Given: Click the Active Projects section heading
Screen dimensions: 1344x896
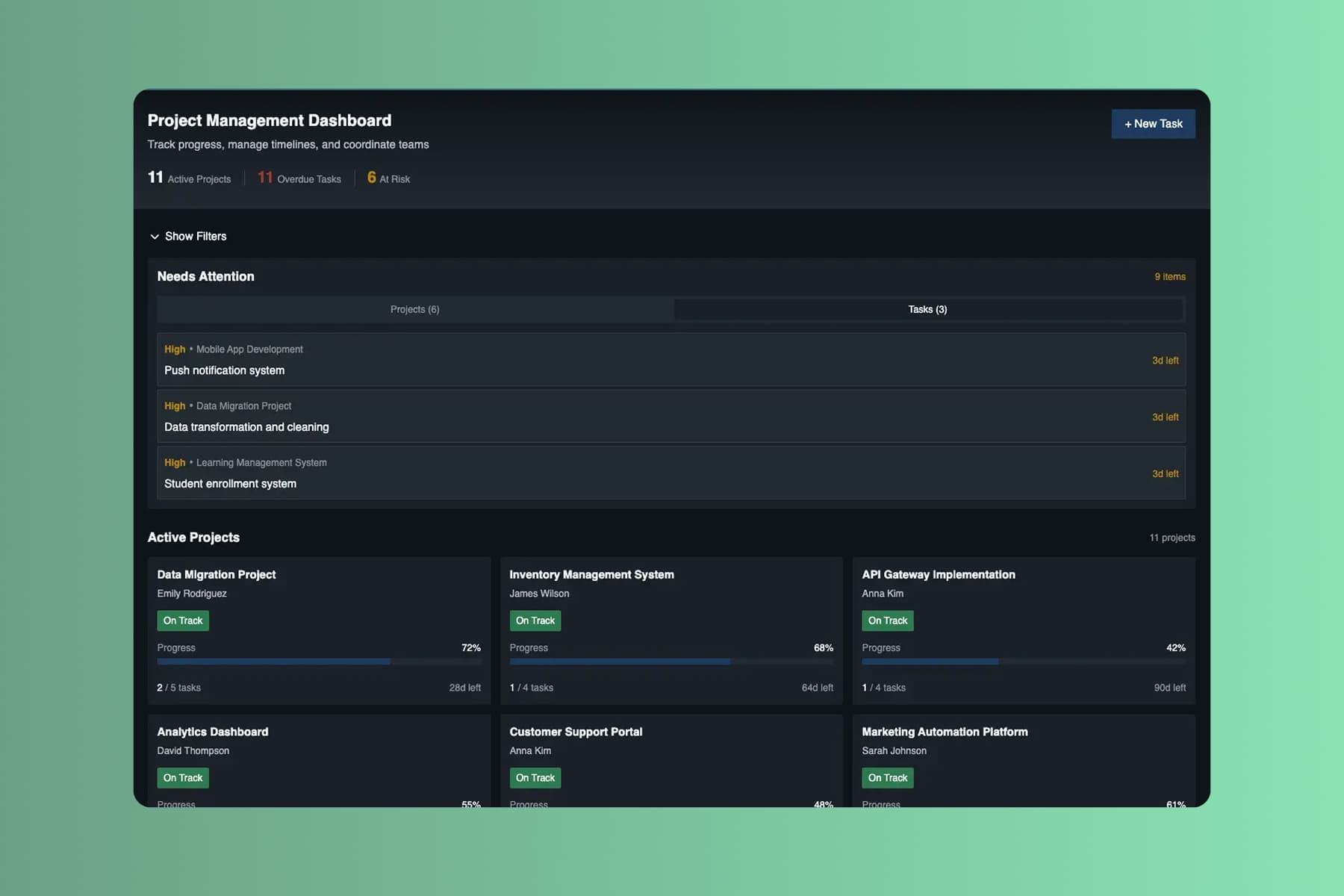Looking at the screenshot, I should coord(193,538).
